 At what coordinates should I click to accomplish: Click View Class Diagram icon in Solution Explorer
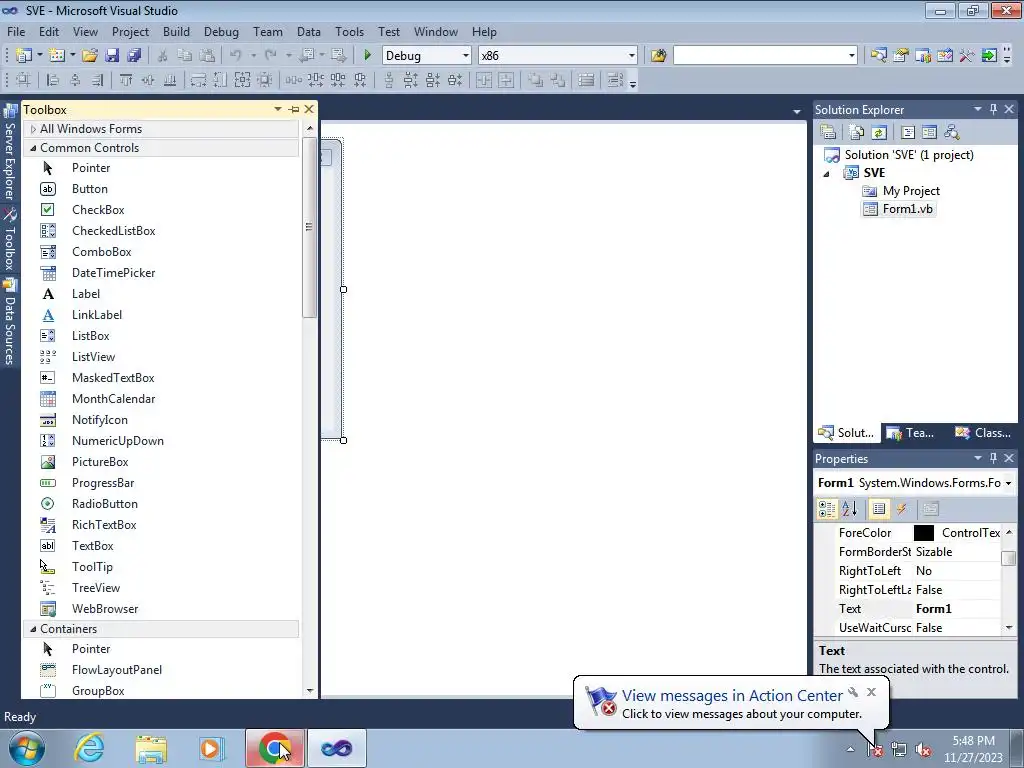[x=952, y=133]
